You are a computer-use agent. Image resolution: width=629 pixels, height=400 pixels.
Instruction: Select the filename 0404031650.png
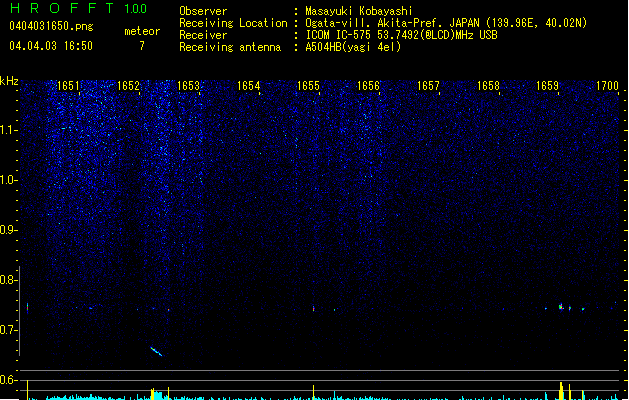point(51,26)
